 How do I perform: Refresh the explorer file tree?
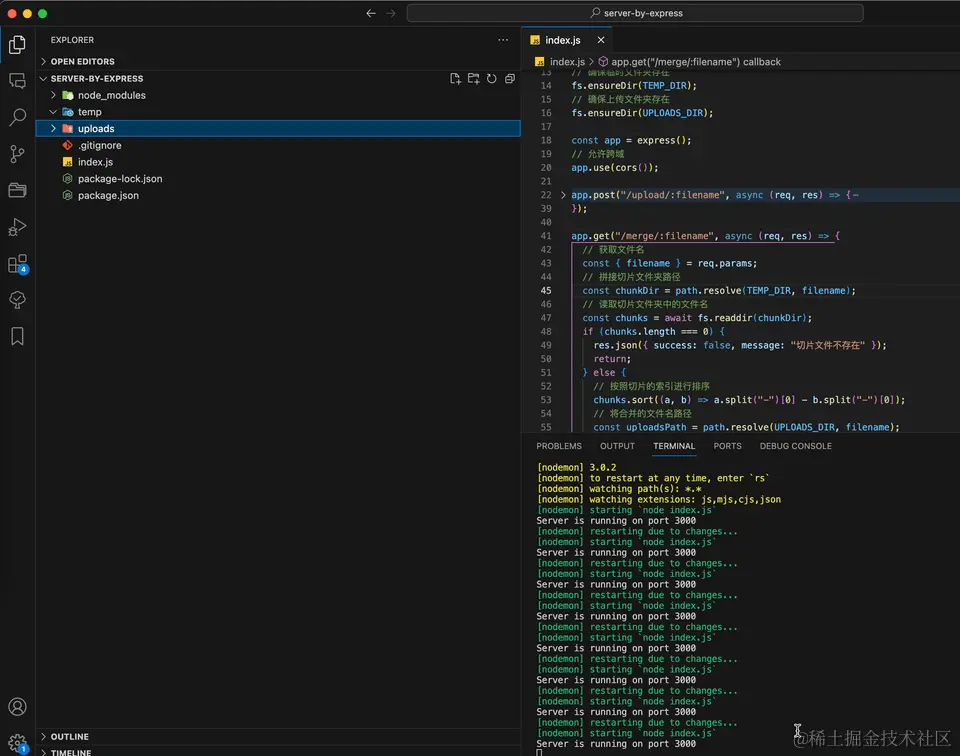[x=492, y=78]
